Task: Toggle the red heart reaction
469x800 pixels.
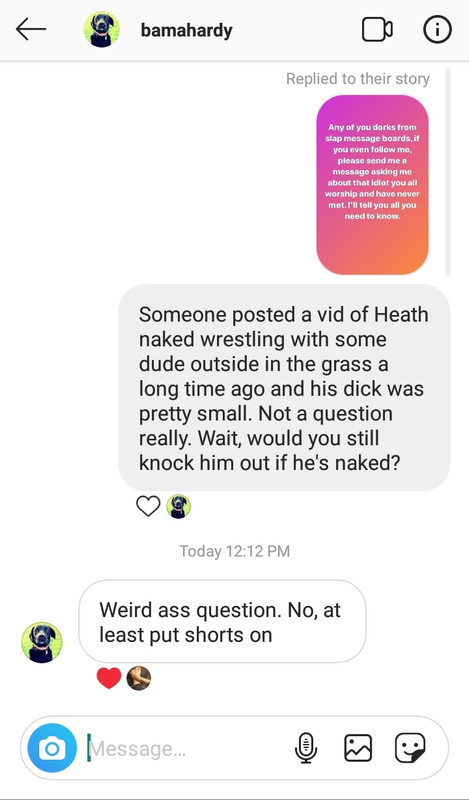Action: coord(109,678)
